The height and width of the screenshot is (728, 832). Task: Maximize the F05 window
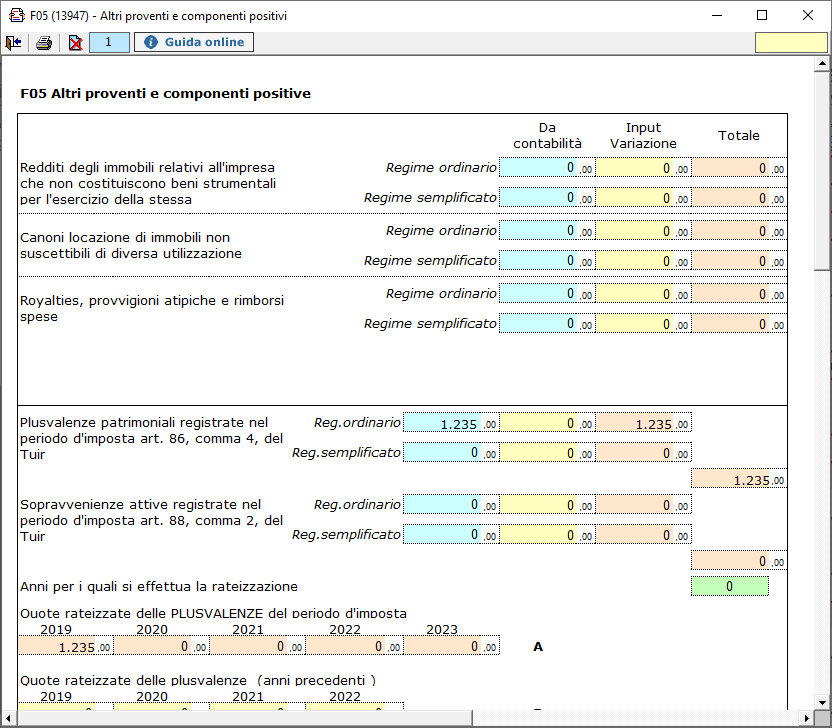coord(762,15)
